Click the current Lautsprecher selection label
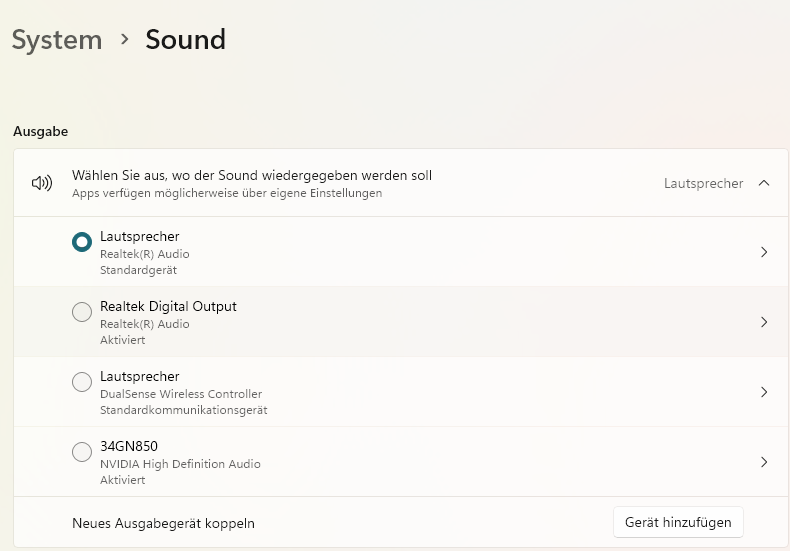790x551 pixels. pyautogui.click(x=703, y=183)
